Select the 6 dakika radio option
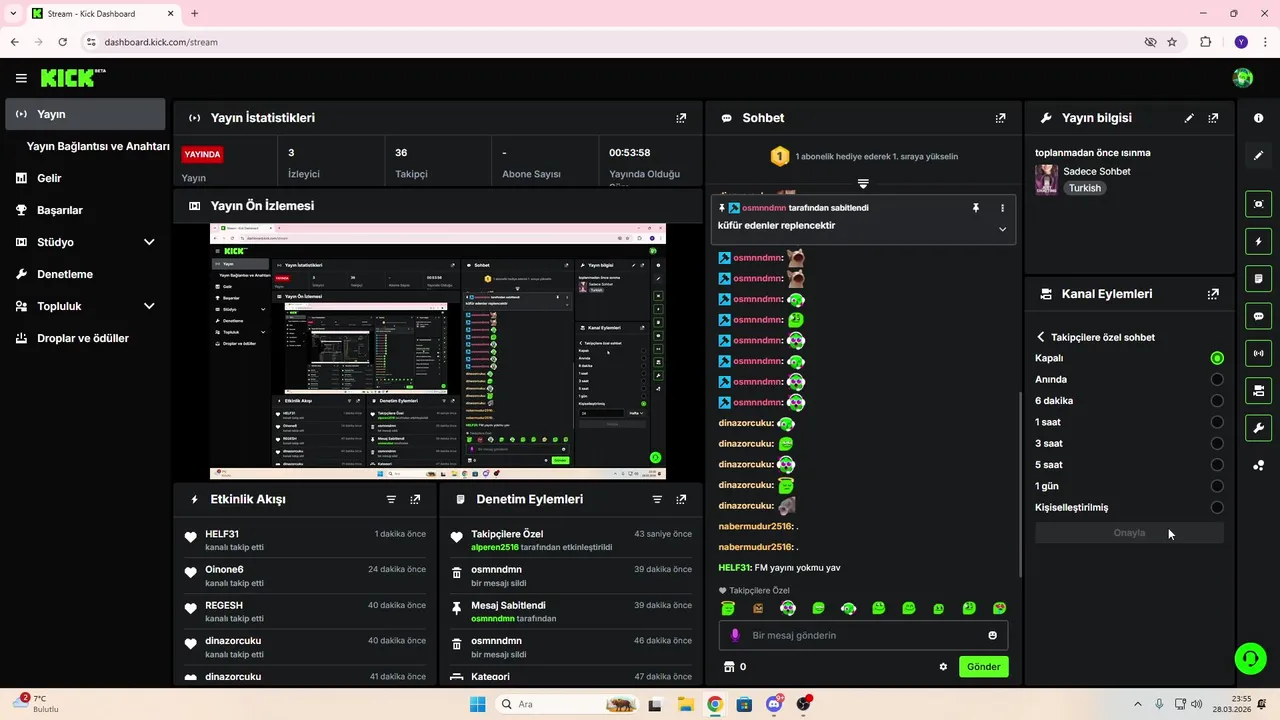The image size is (1280, 720). 1217,401
